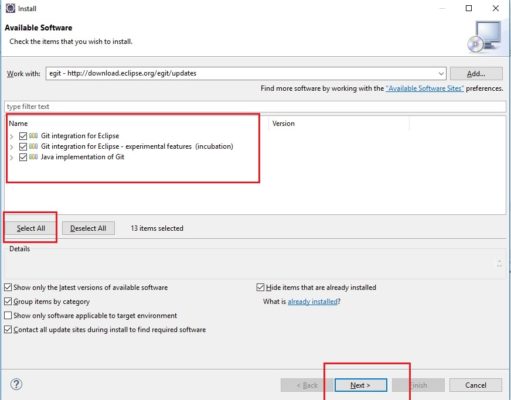The width and height of the screenshot is (511, 400).
Task: Click the type filter text field
Action: pos(255,107)
